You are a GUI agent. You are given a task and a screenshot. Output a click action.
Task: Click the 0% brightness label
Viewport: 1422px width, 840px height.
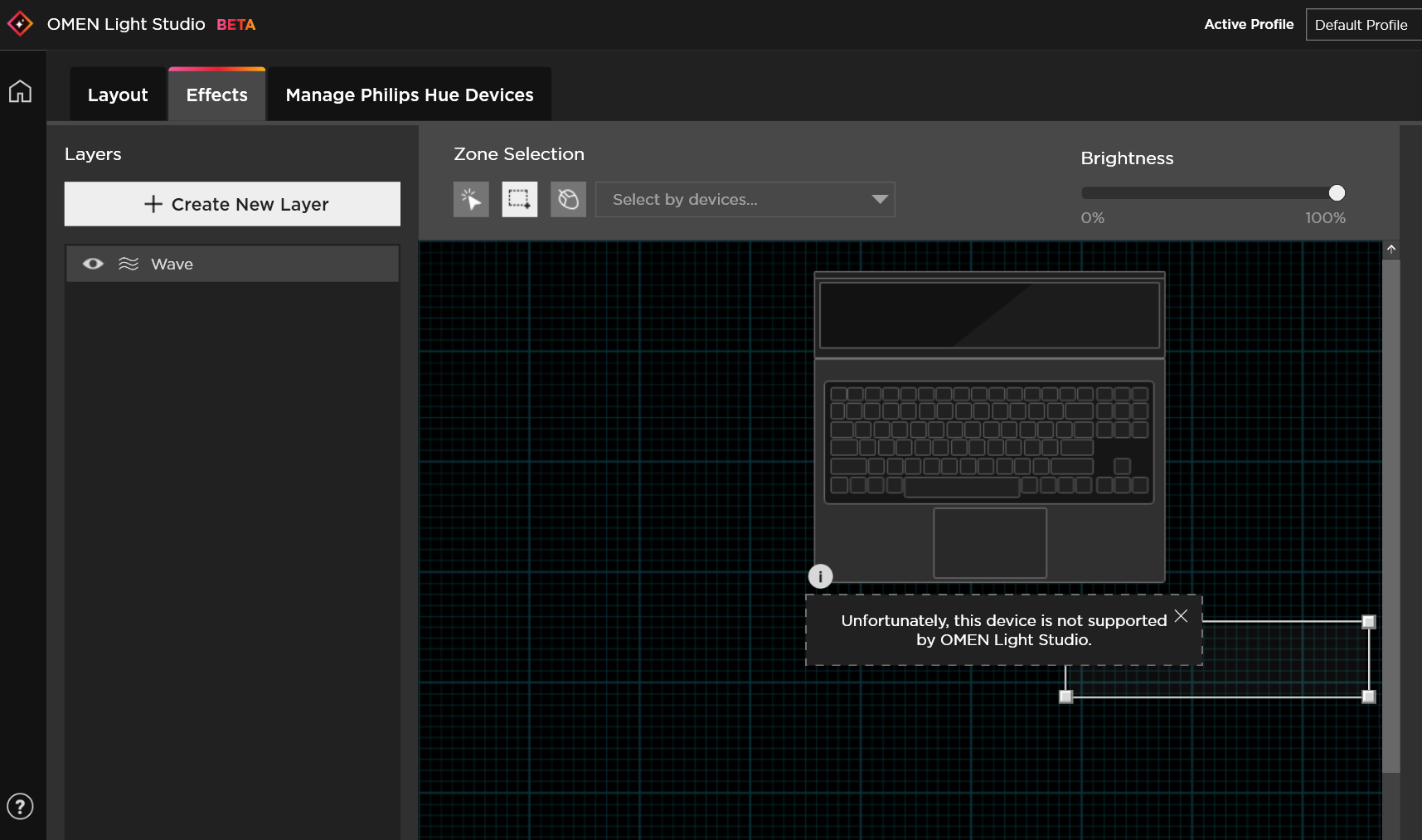[x=1093, y=218]
